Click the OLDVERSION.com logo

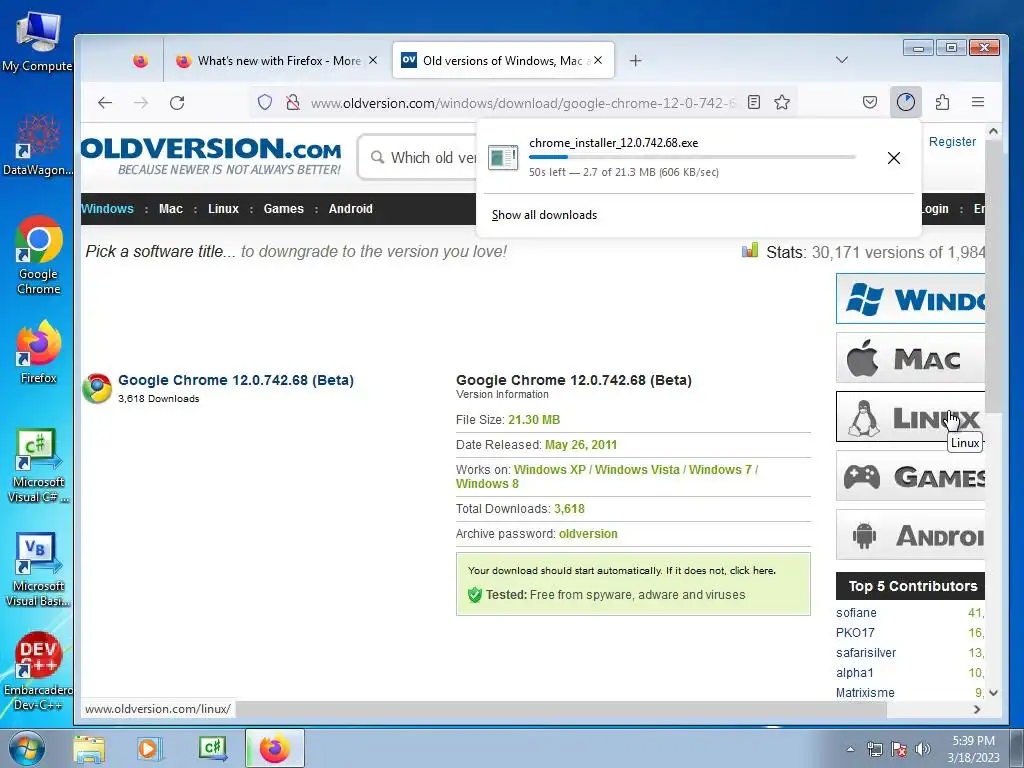pos(211,155)
